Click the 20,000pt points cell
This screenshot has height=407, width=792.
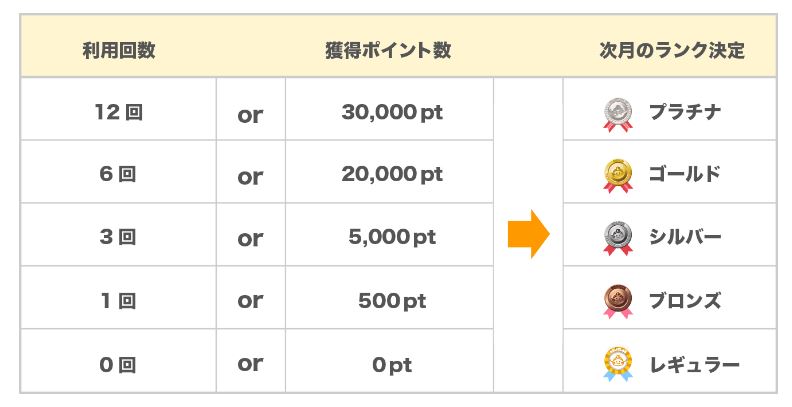click(391, 175)
